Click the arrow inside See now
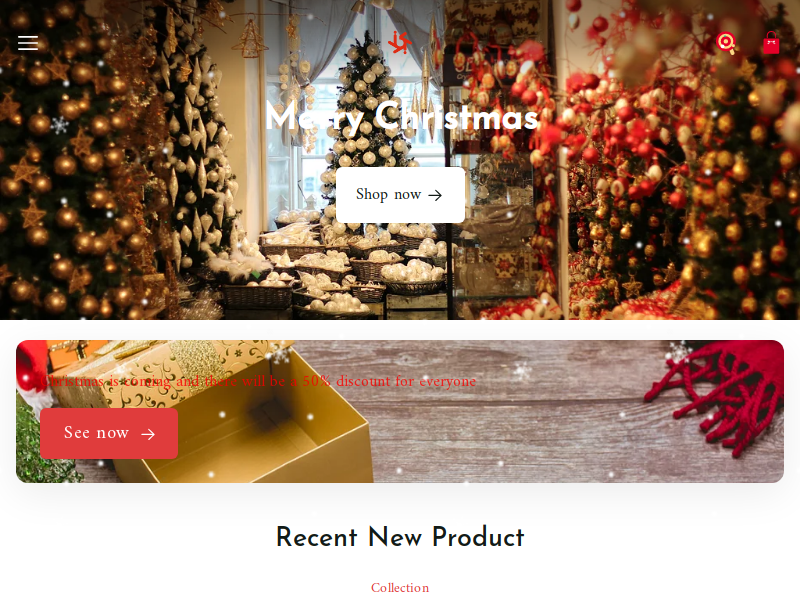The width and height of the screenshot is (800, 600). 148,434
